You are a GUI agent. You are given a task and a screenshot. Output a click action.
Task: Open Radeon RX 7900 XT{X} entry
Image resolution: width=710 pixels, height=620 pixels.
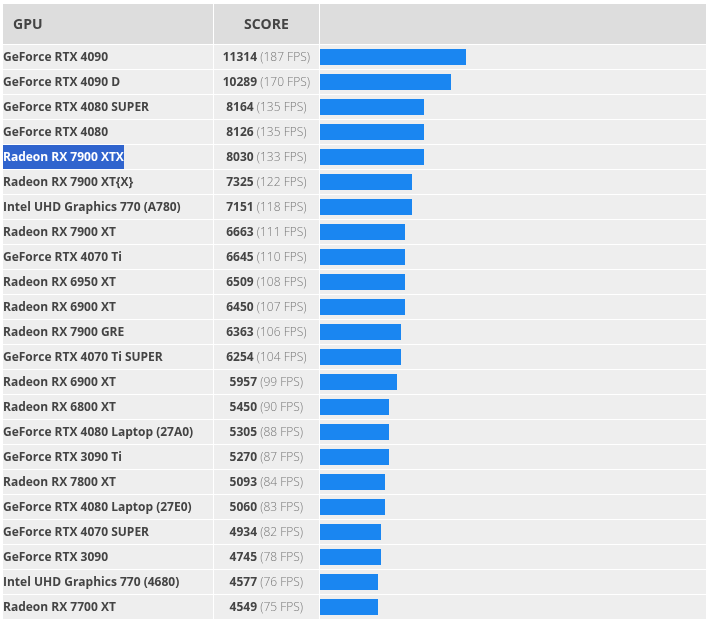68,182
